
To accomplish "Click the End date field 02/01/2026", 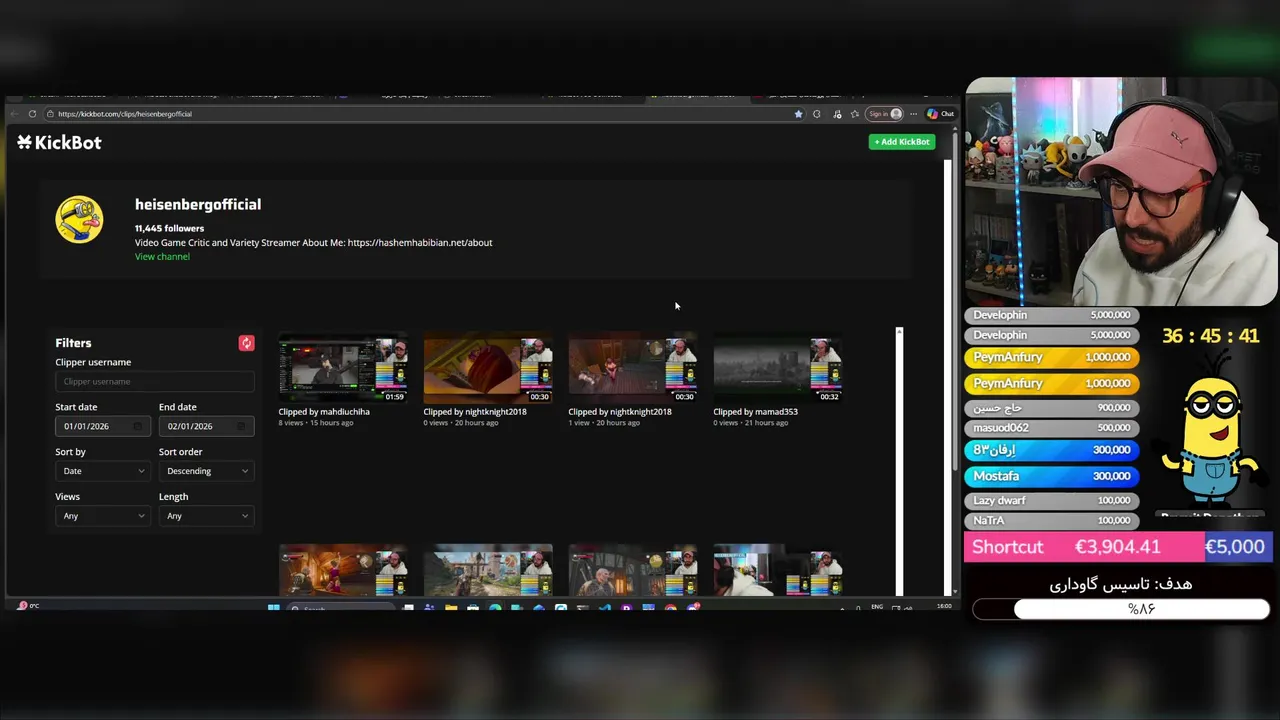I will click(206, 426).
